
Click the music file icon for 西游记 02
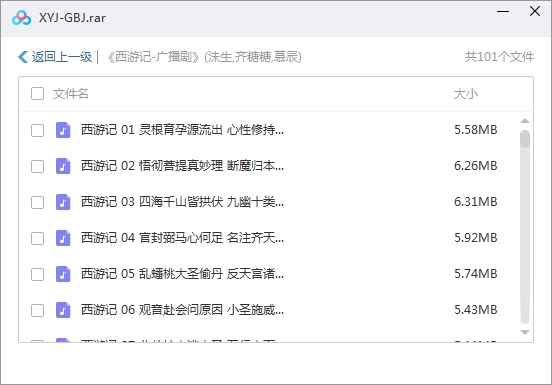(x=63, y=166)
